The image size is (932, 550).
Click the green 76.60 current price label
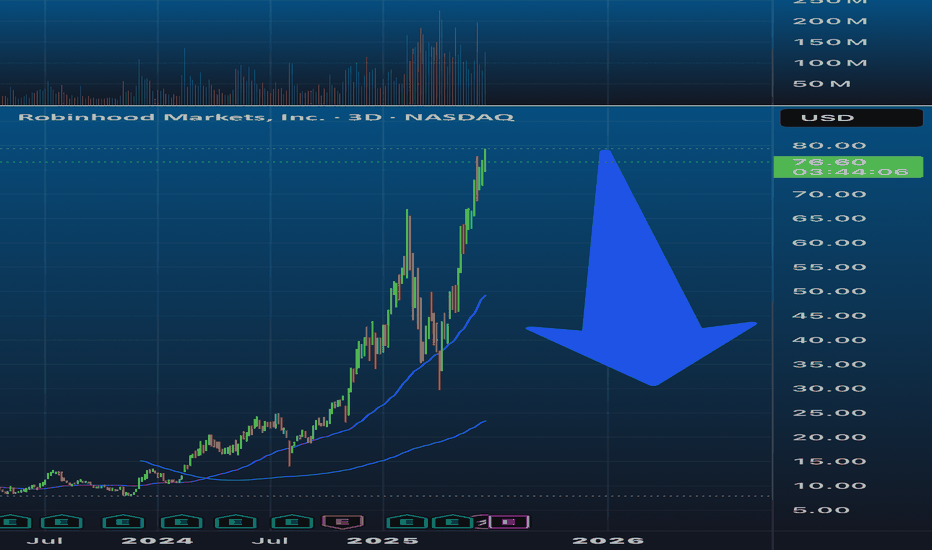[x=848, y=167]
